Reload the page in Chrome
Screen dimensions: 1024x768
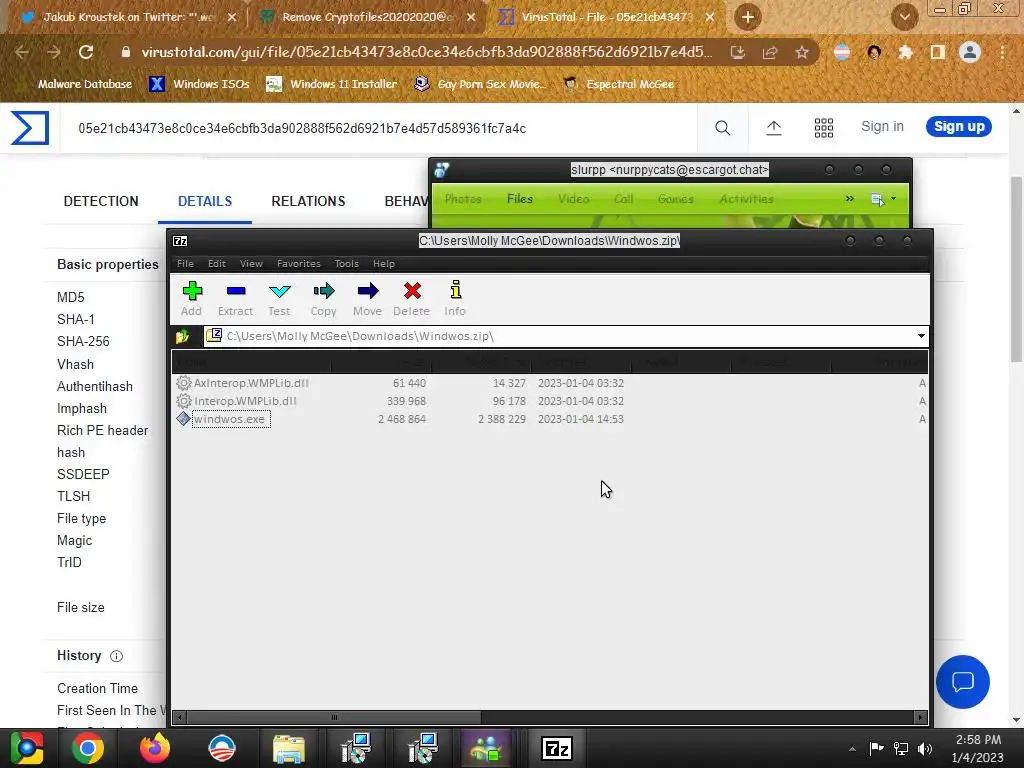click(x=86, y=52)
